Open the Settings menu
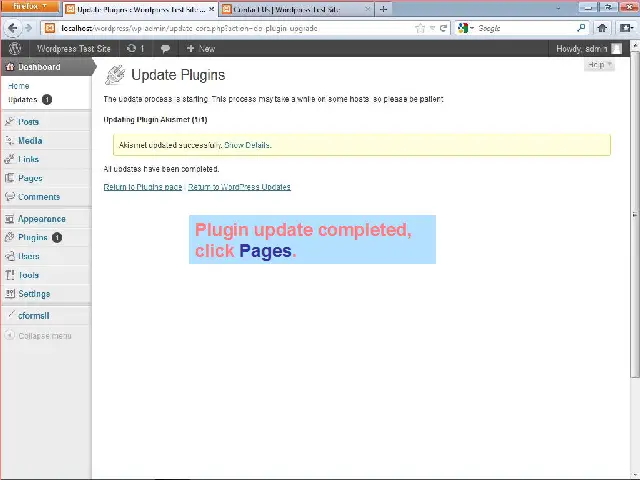The image size is (640, 480). [x=34, y=294]
